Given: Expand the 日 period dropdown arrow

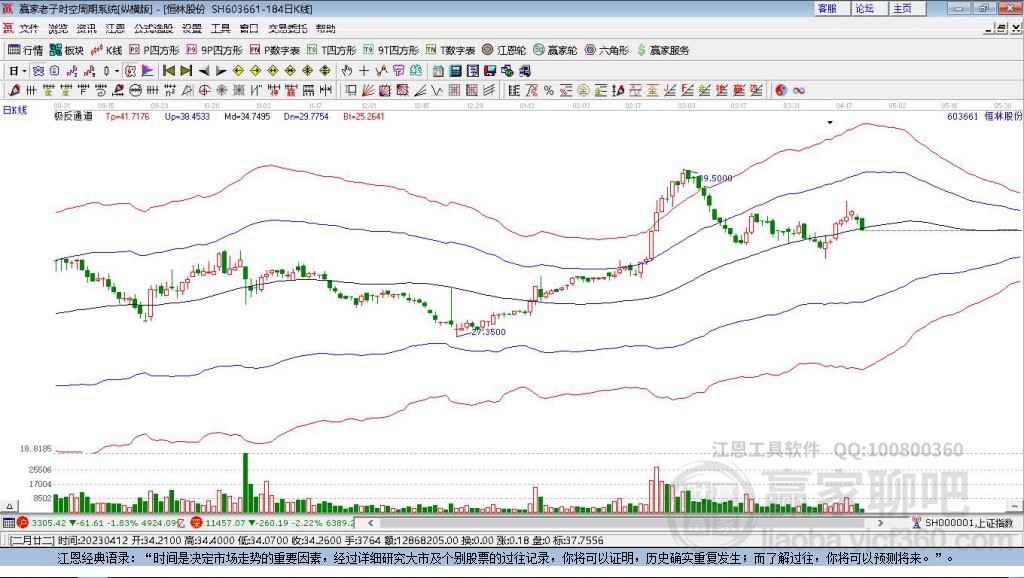Looking at the screenshot, I should (x=24, y=71).
